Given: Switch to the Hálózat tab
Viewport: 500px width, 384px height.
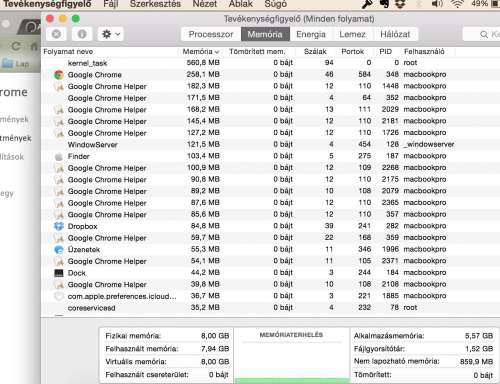Looking at the screenshot, I should 395,34.
